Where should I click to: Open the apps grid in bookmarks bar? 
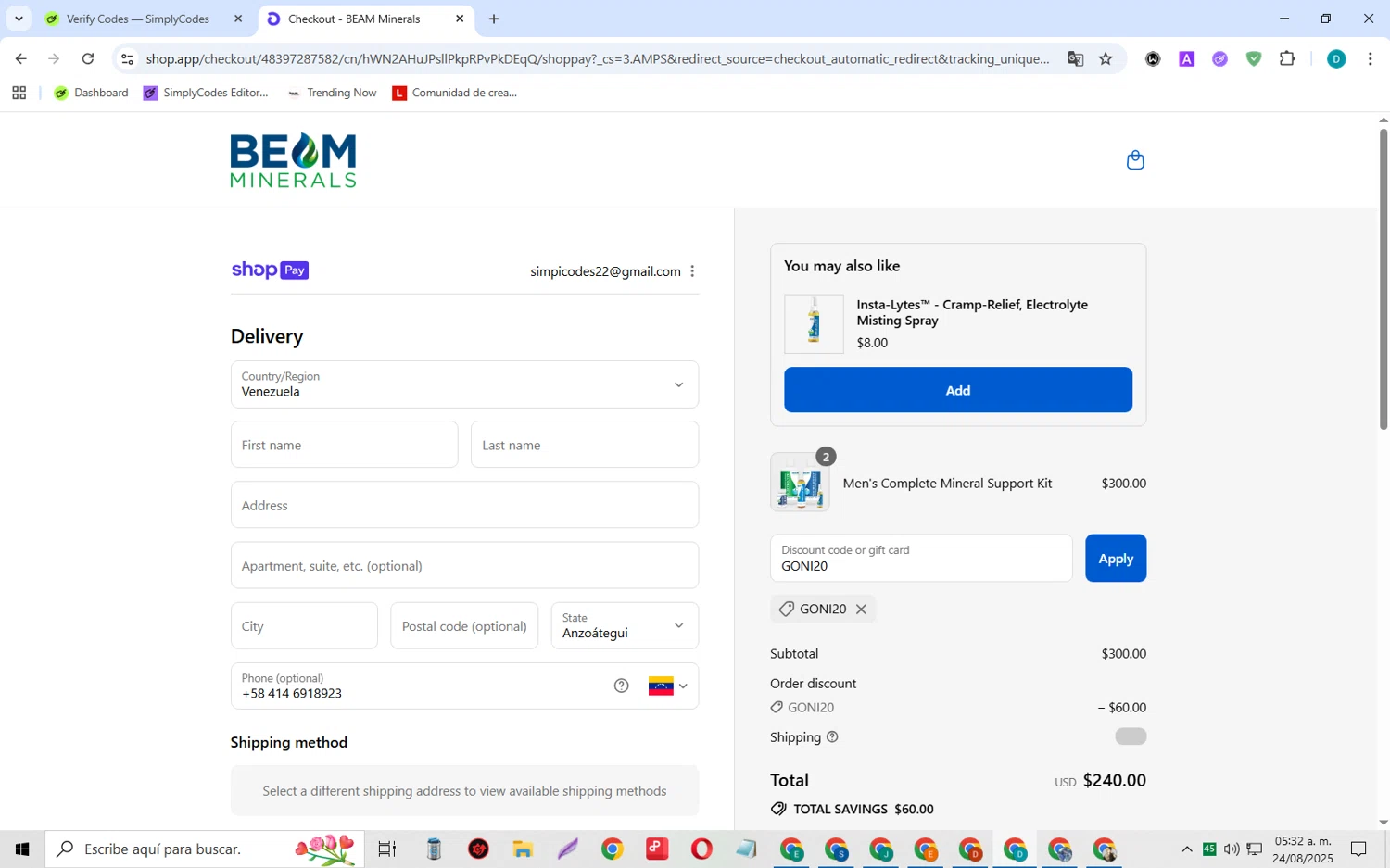pos(19,93)
